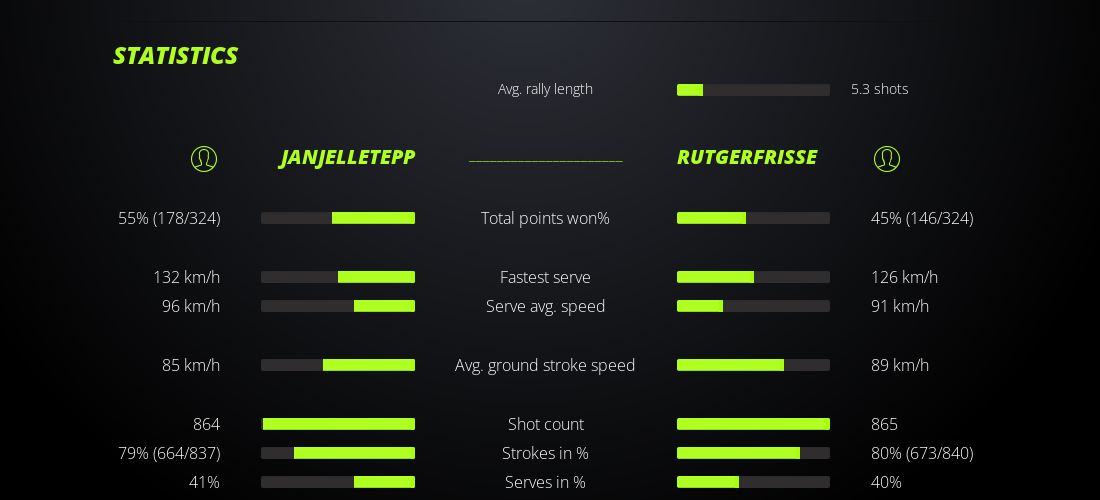Image resolution: width=1100 pixels, height=500 pixels.
Task: Click Rutgerfrisse's Avg. ground stroke speed bar
Action: pos(753,365)
